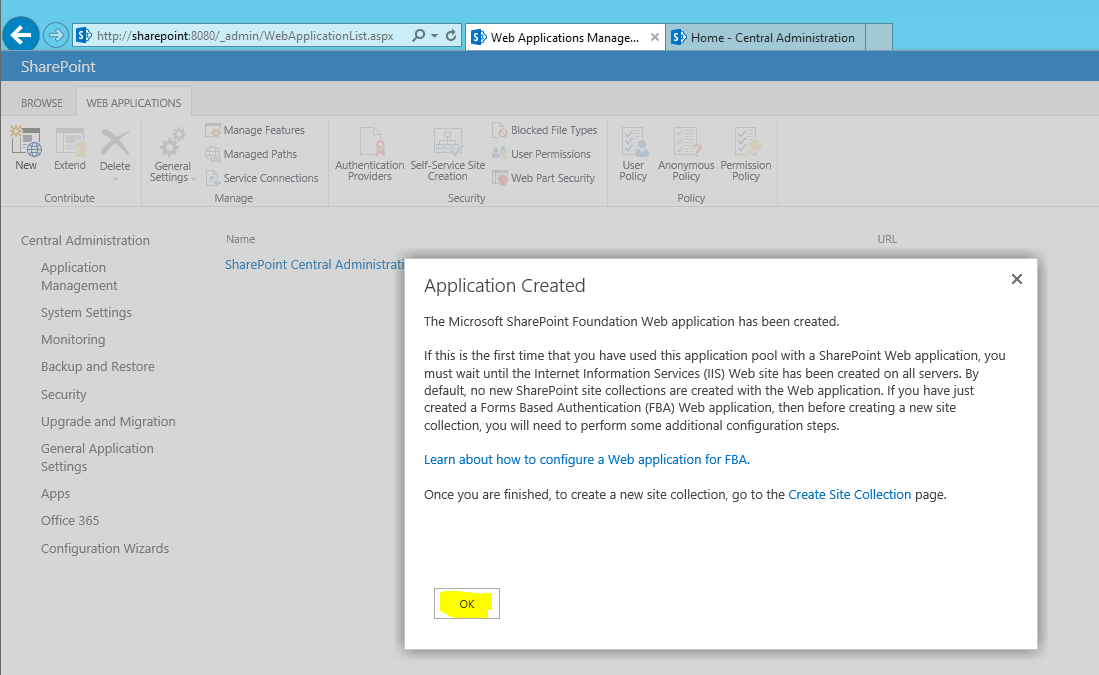Click the Authentication Providers icon
This screenshot has height=675, width=1099.
pos(370,142)
